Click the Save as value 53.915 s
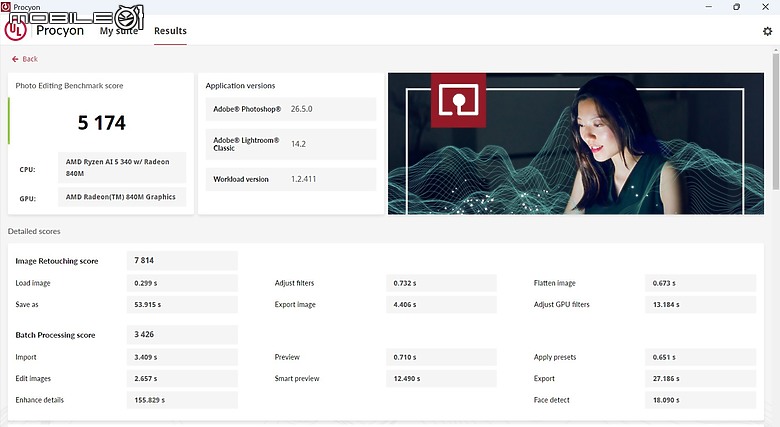Screen dimensions: 780x427 [182, 305]
